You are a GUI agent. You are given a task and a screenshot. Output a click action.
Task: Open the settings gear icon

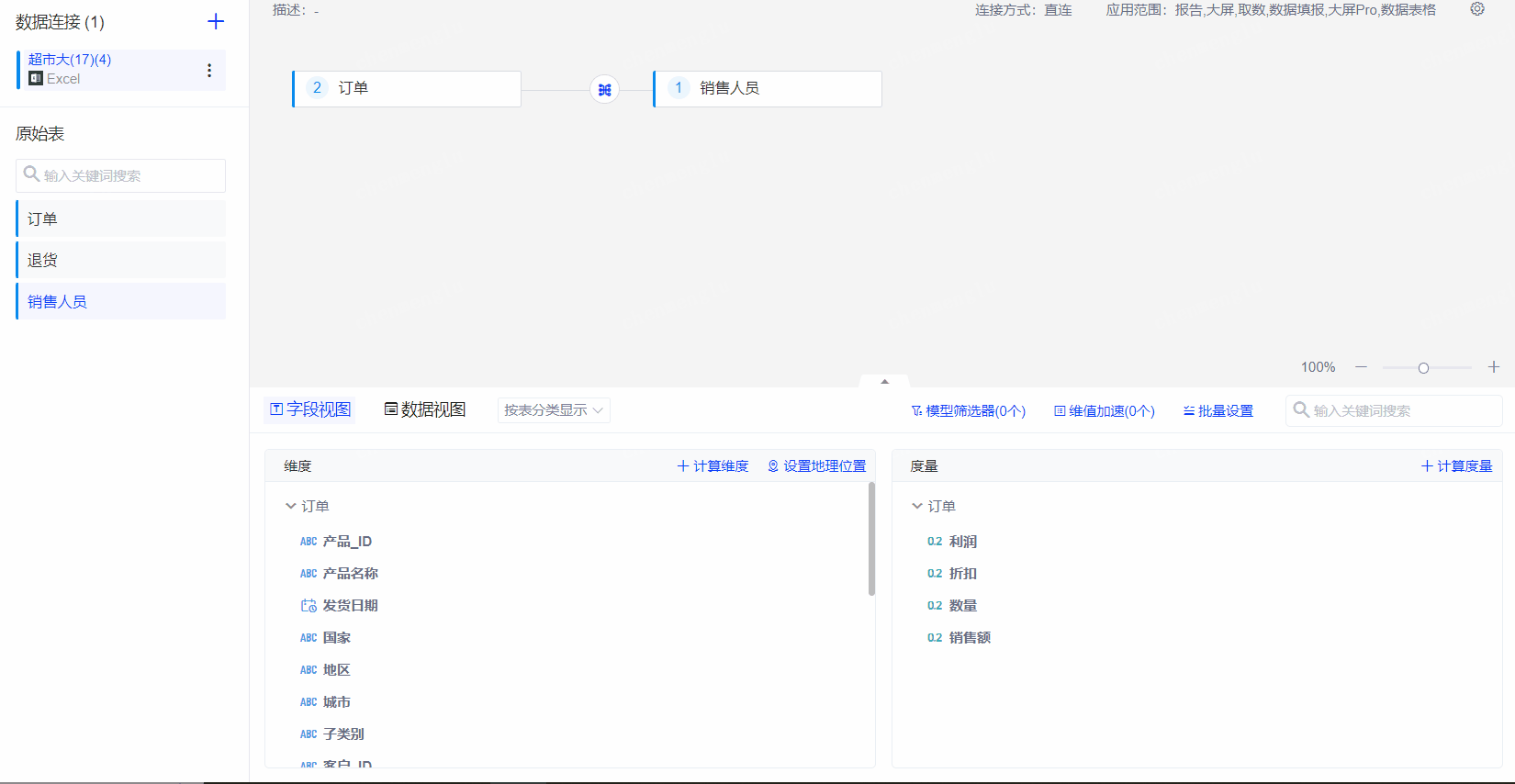click(x=1477, y=9)
